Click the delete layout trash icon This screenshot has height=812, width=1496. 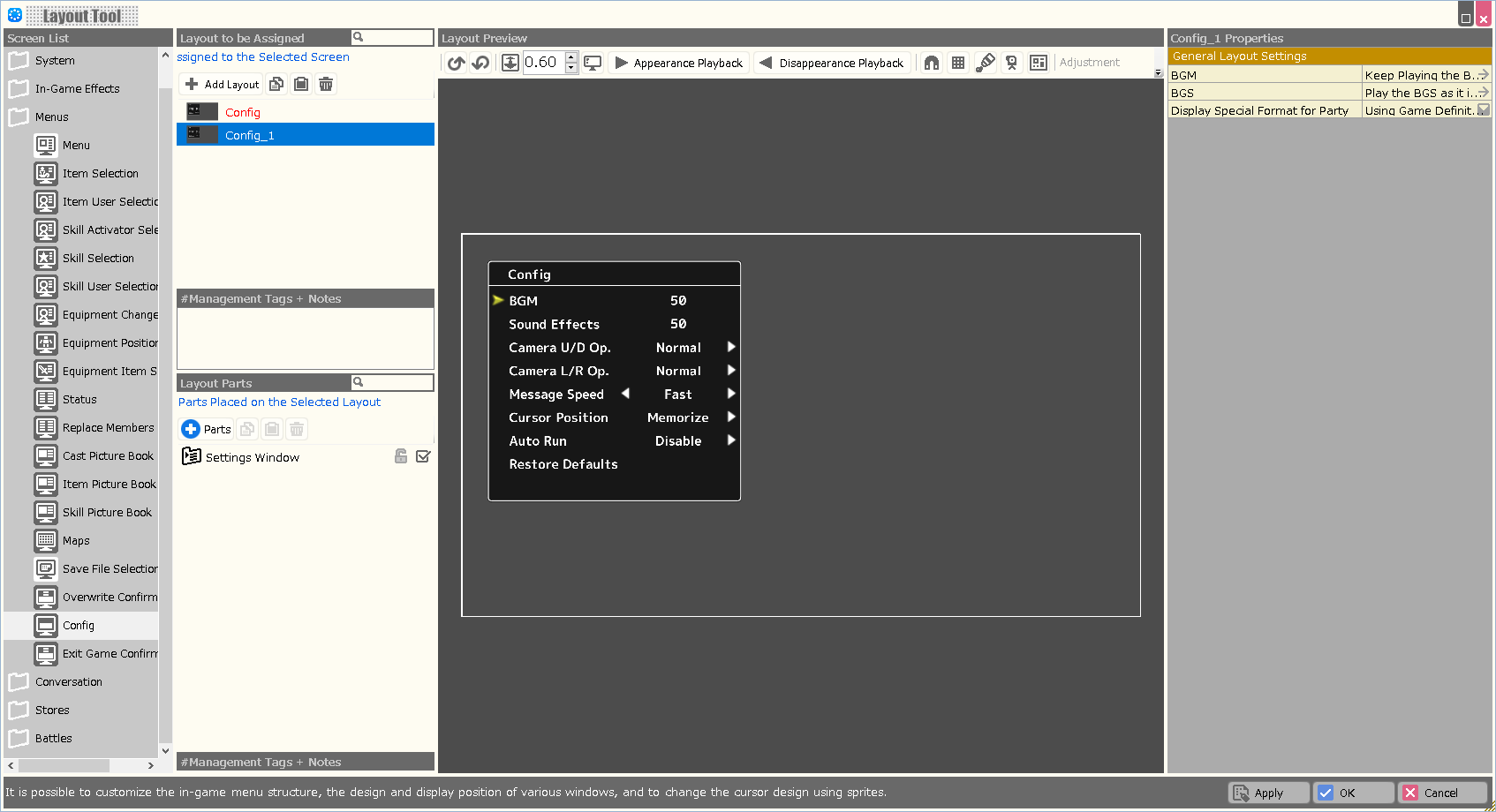[326, 83]
